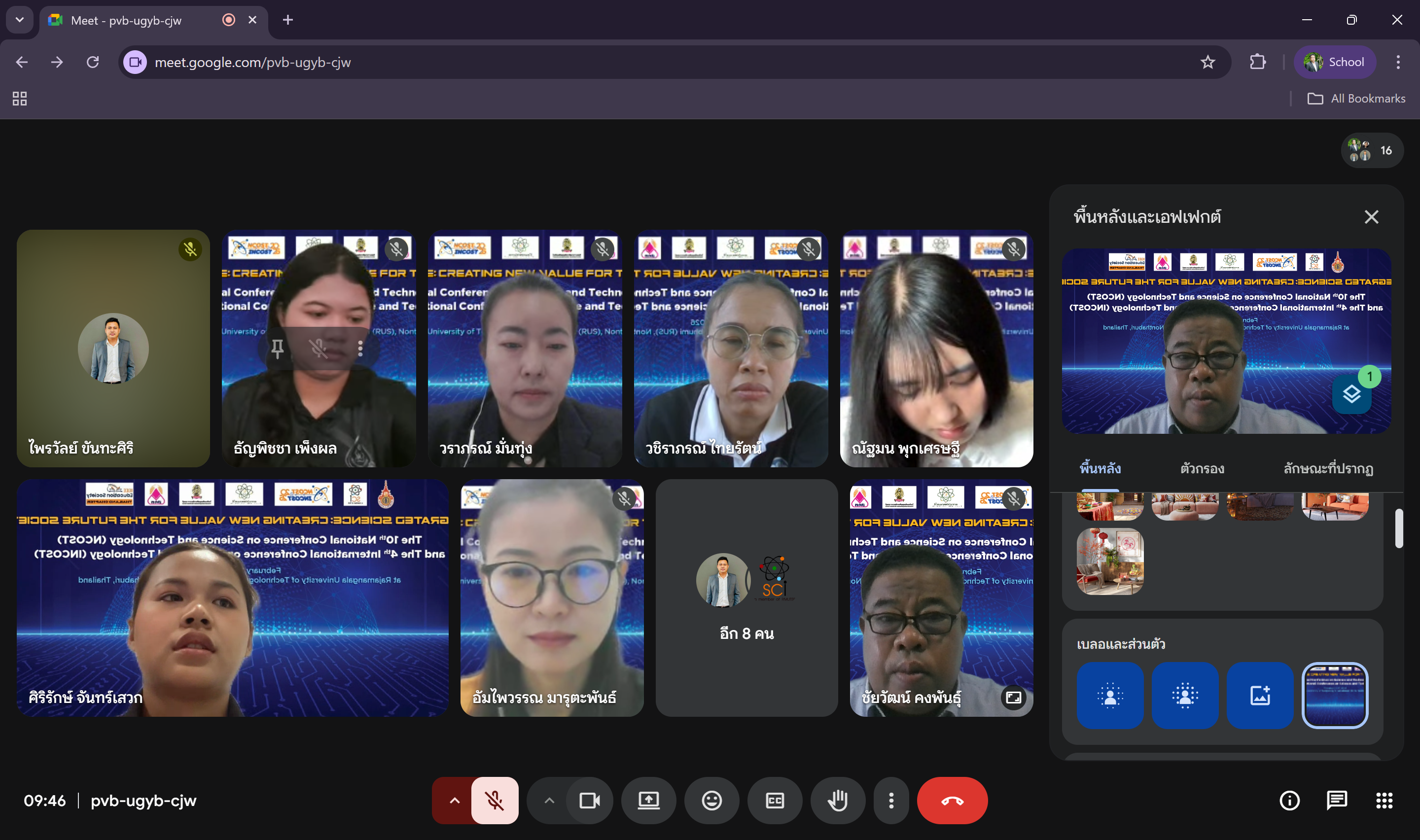The height and width of the screenshot is (840, 1420).
Task: Expand the audio settings chevron
Action: (455, 801)
